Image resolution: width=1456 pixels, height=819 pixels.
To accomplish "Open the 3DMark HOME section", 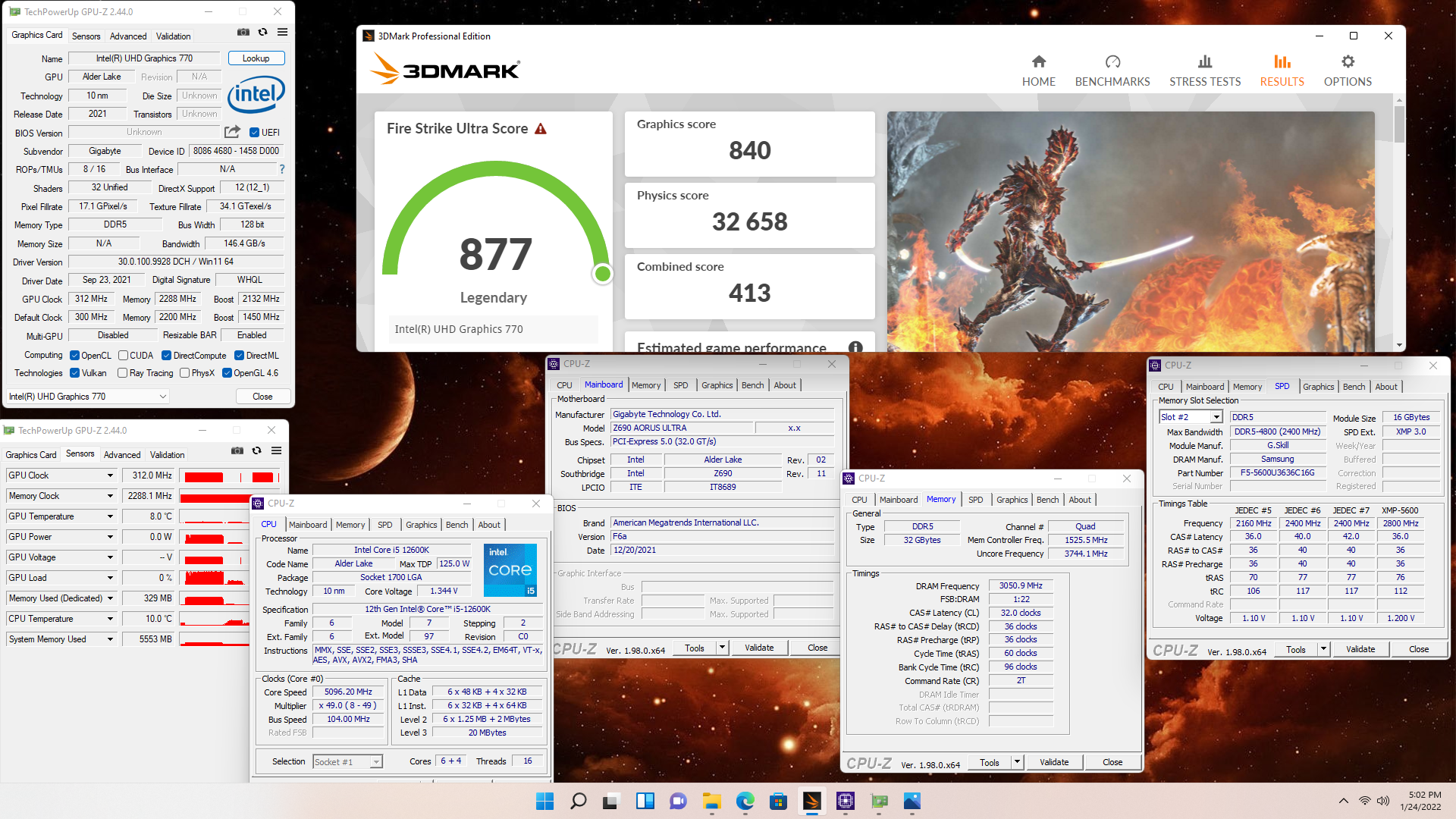I will (x=1038, y=71).
